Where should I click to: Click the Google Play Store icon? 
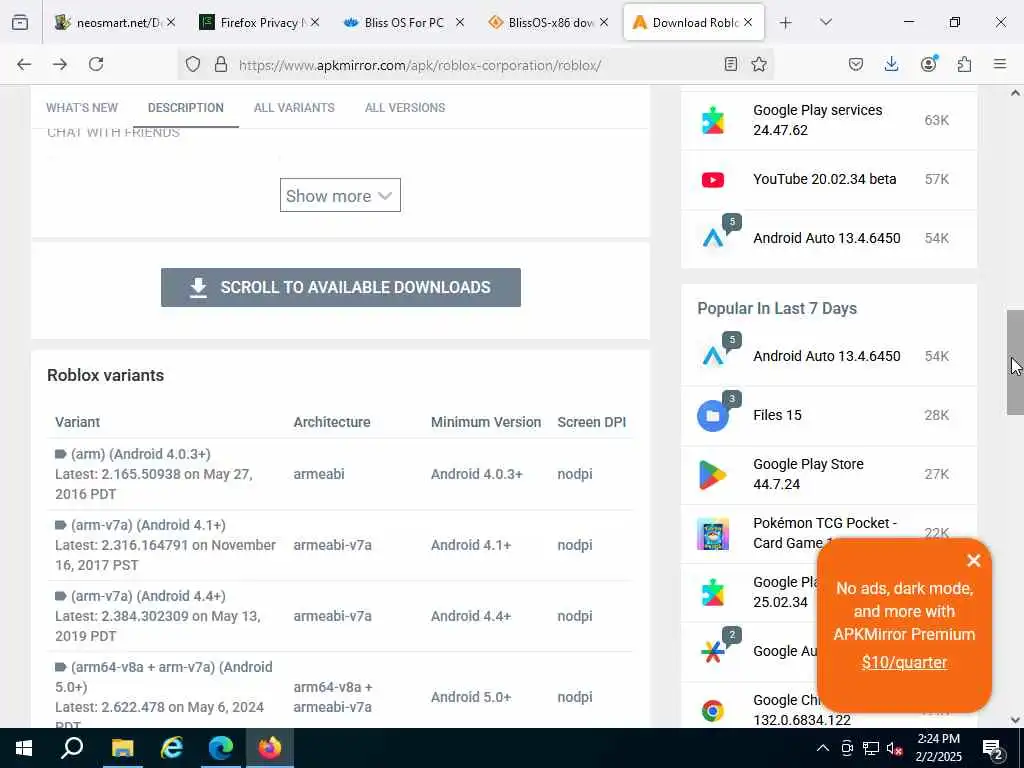(712, 475)
